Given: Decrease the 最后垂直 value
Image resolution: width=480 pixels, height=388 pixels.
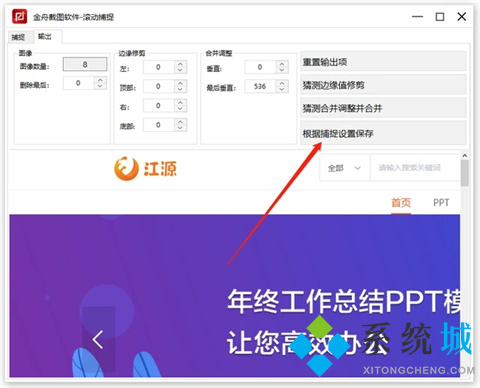Looking at the screenshot, I should (x=282, y=89).
